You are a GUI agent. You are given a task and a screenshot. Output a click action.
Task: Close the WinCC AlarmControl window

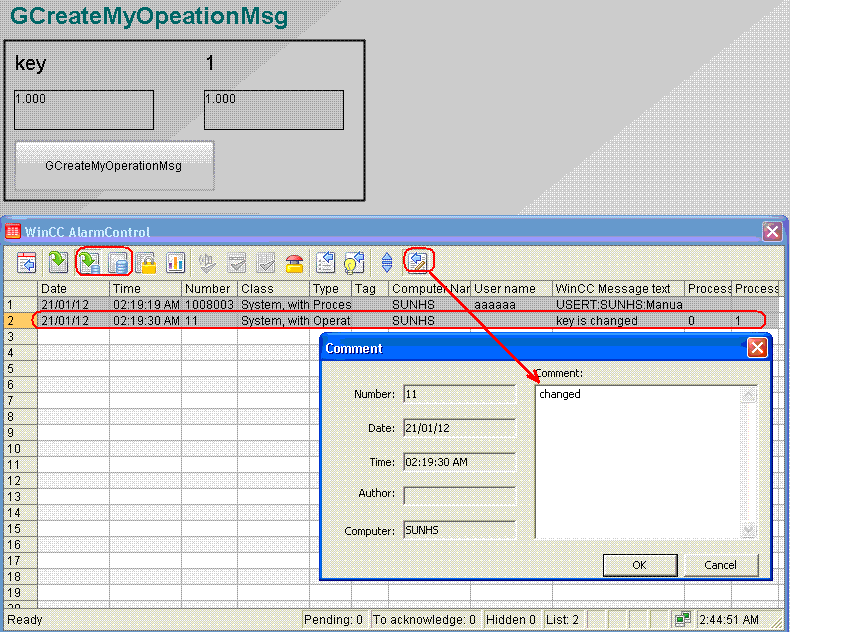(x=772, y=232)
